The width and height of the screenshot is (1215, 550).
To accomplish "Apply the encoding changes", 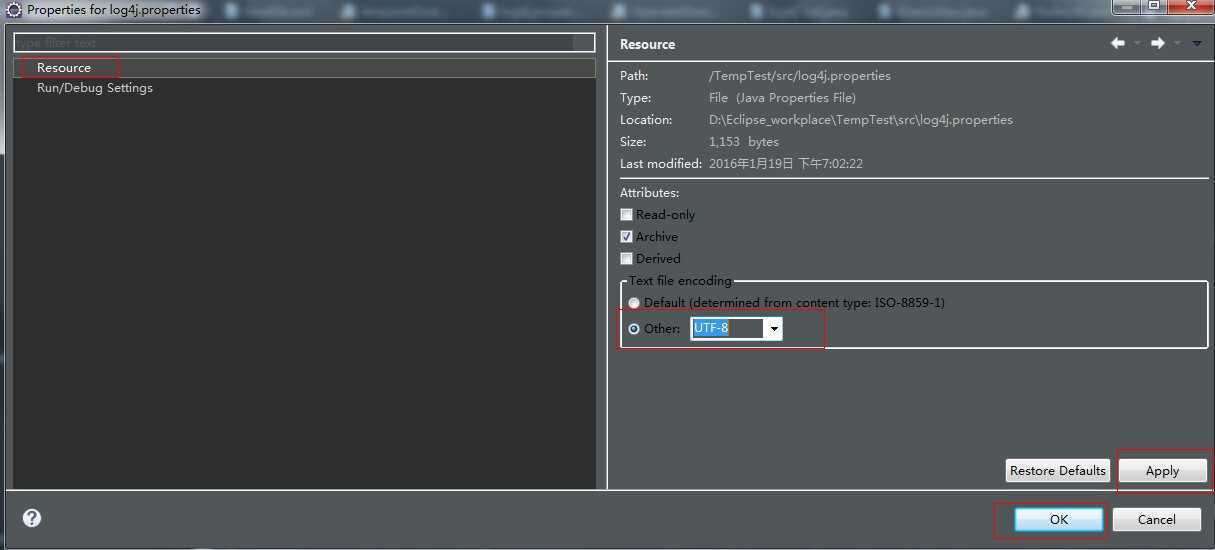I will pyautogui.click(x=1162, y=471).
